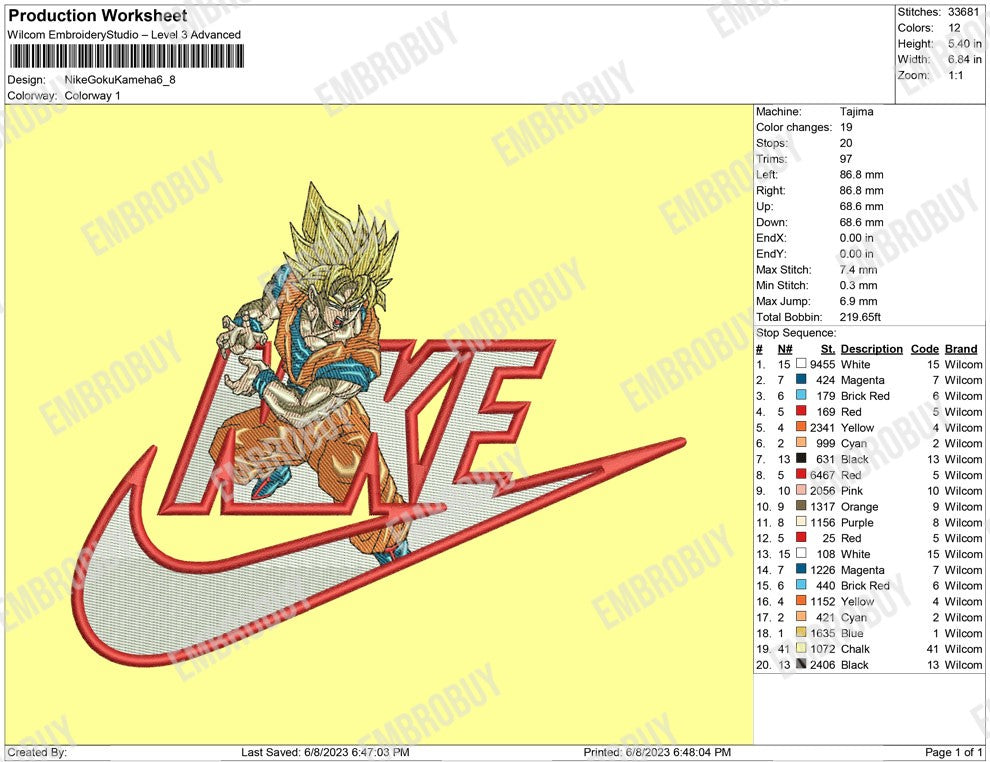
Task: Click the Code column header
Action: tap(924, 348)
